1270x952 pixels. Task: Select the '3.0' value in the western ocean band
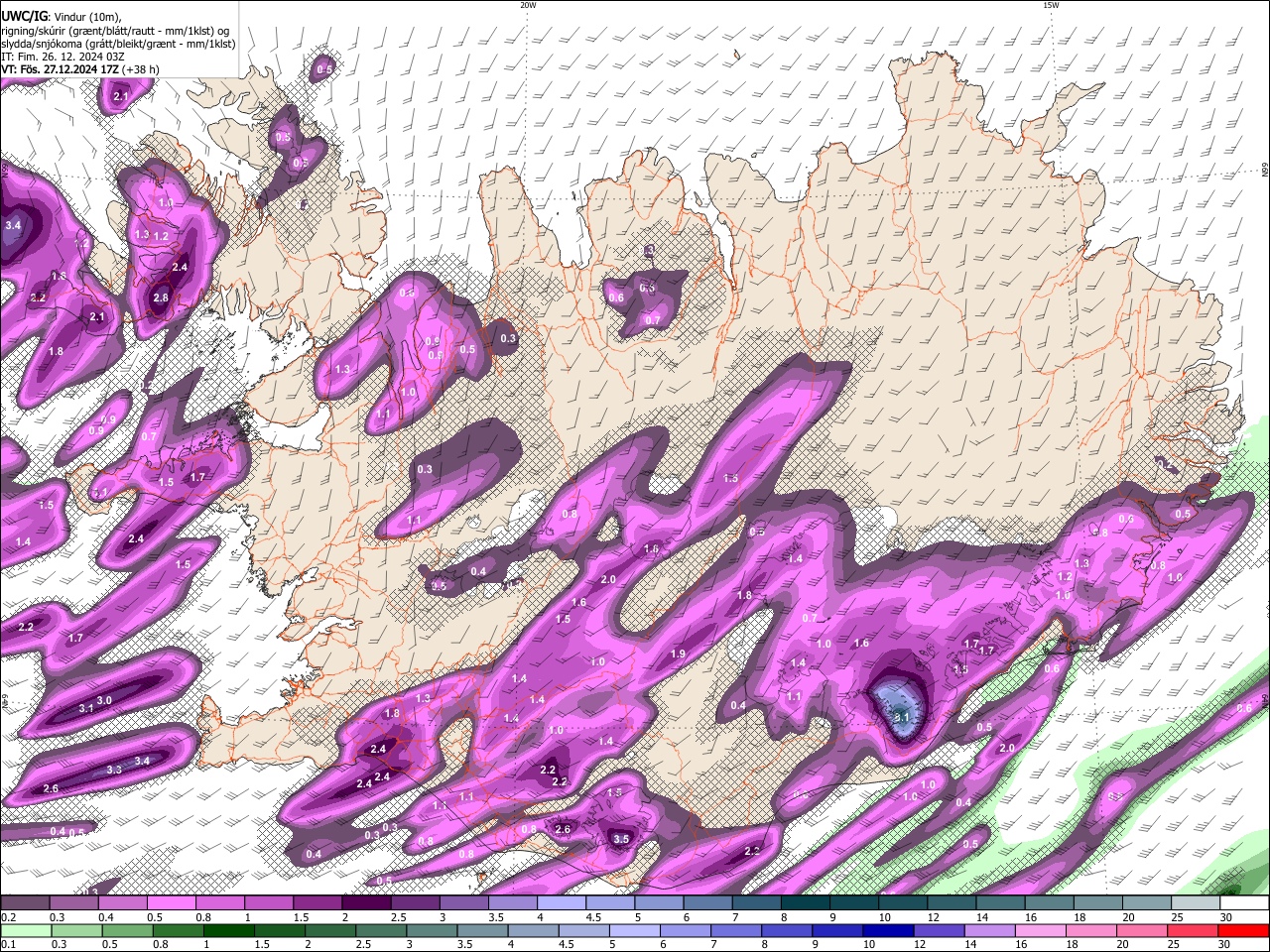[104, 700]
